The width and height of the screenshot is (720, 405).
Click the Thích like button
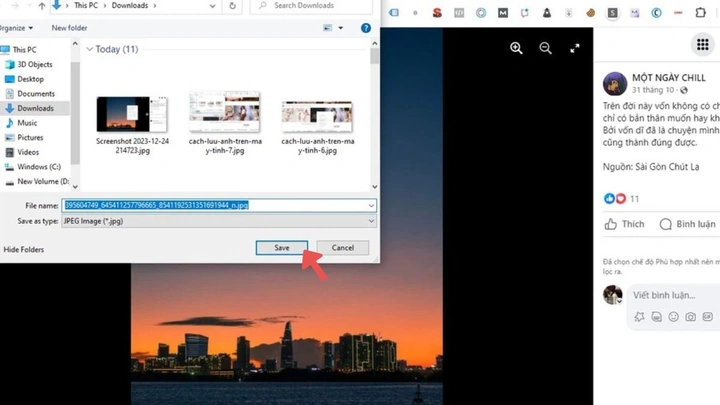pos(624,224)
